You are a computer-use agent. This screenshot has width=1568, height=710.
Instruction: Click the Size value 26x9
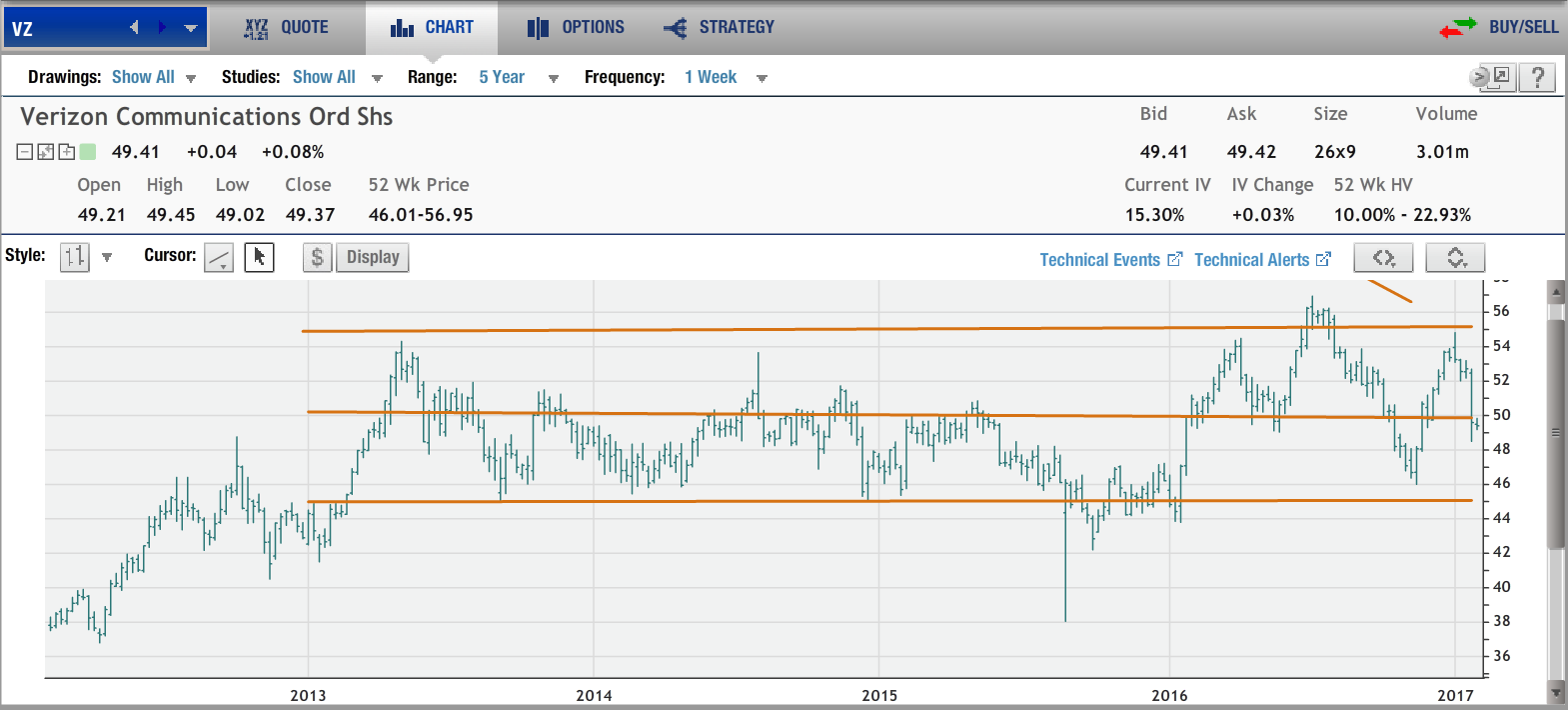point(1335,152)
